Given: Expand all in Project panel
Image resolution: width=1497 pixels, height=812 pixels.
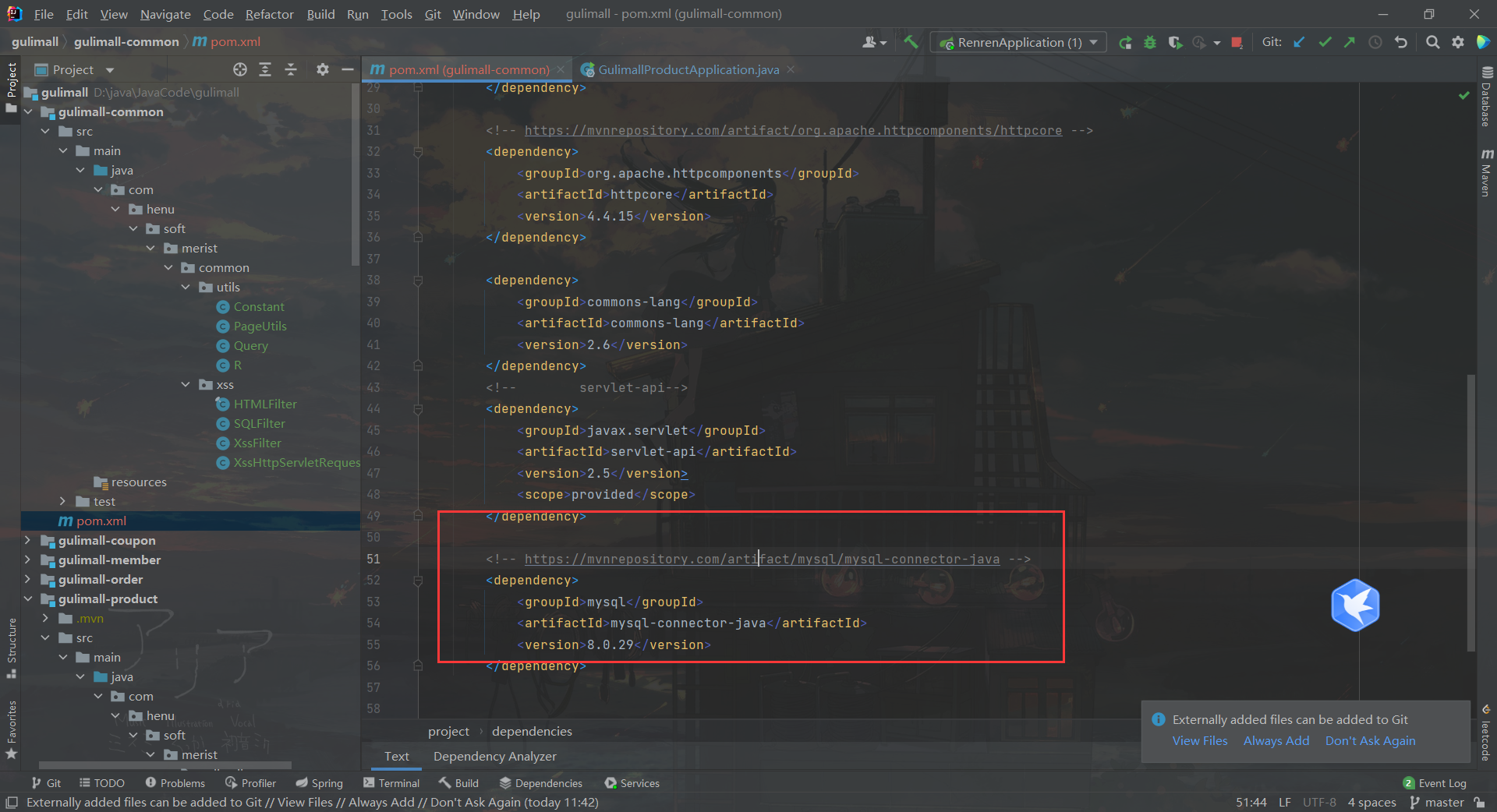Looking at the screenshot, I should pos(265,69).
